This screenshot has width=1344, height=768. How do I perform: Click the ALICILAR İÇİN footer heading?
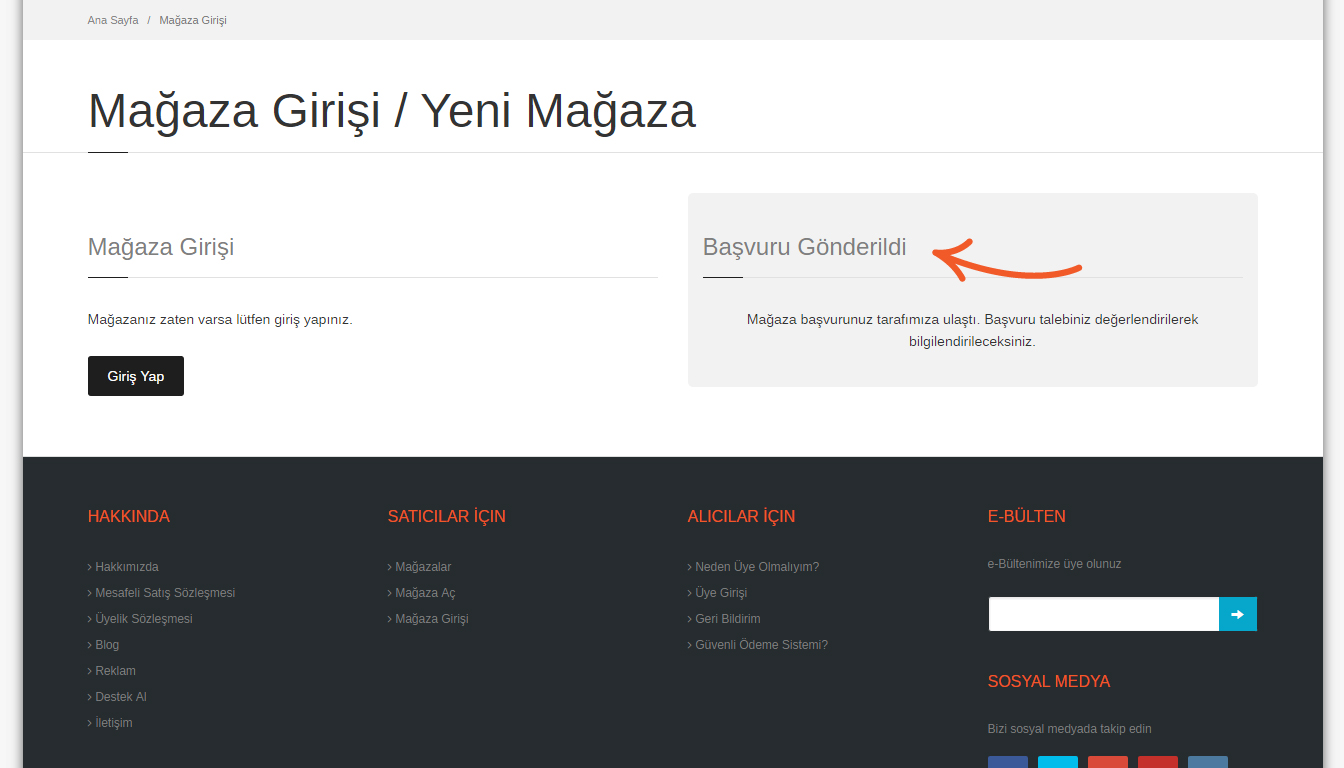tap(741, 516)
